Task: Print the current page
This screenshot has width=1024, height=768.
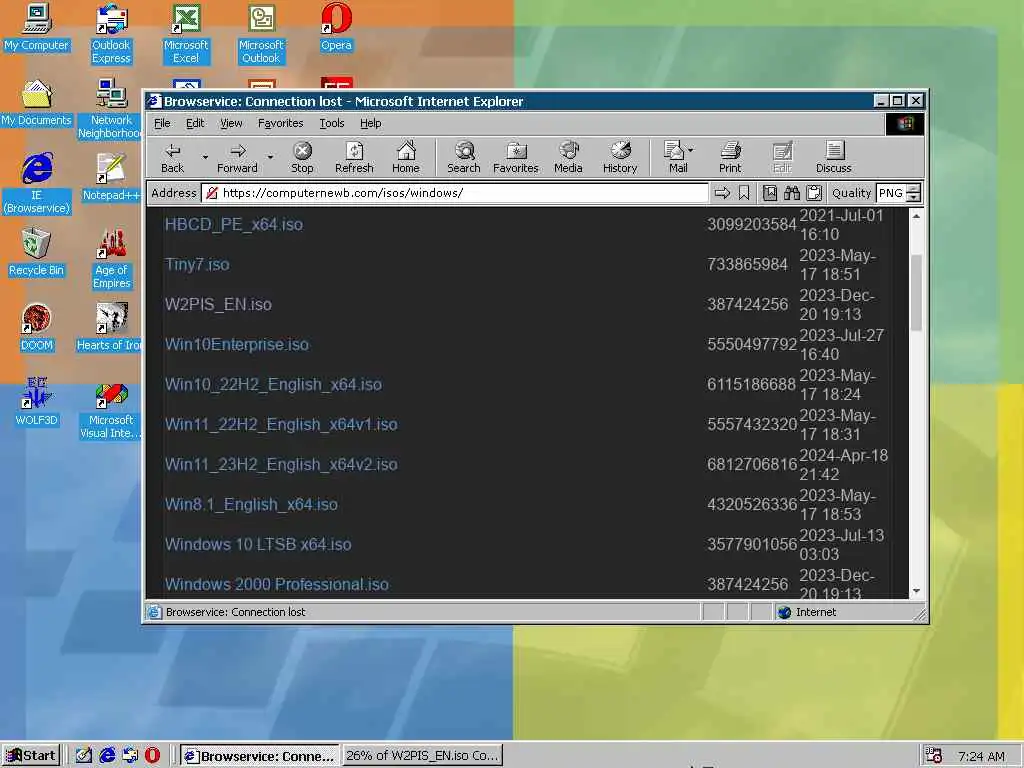Action: point(730,157)
